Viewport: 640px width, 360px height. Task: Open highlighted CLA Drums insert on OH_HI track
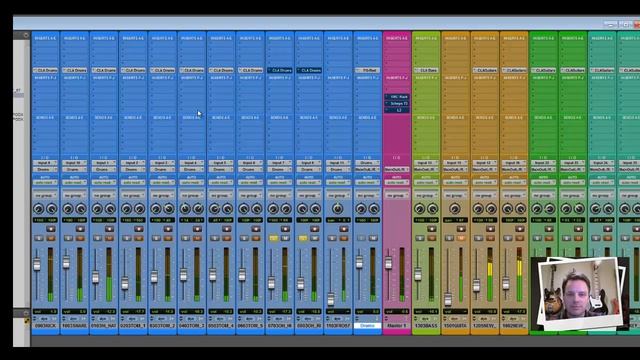(280, 70)
